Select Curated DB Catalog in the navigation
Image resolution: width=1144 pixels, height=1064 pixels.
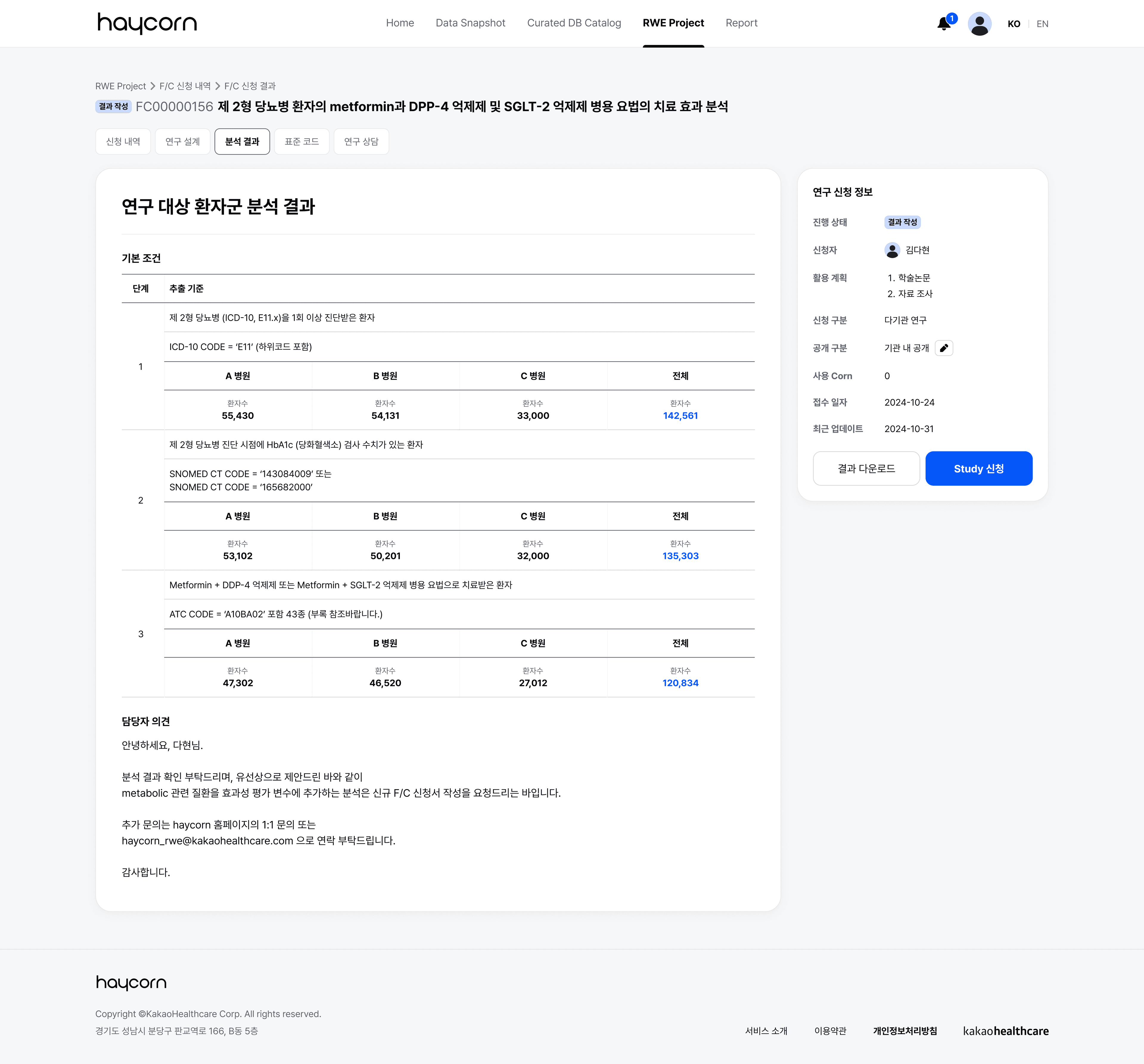[x=574, y=23]
